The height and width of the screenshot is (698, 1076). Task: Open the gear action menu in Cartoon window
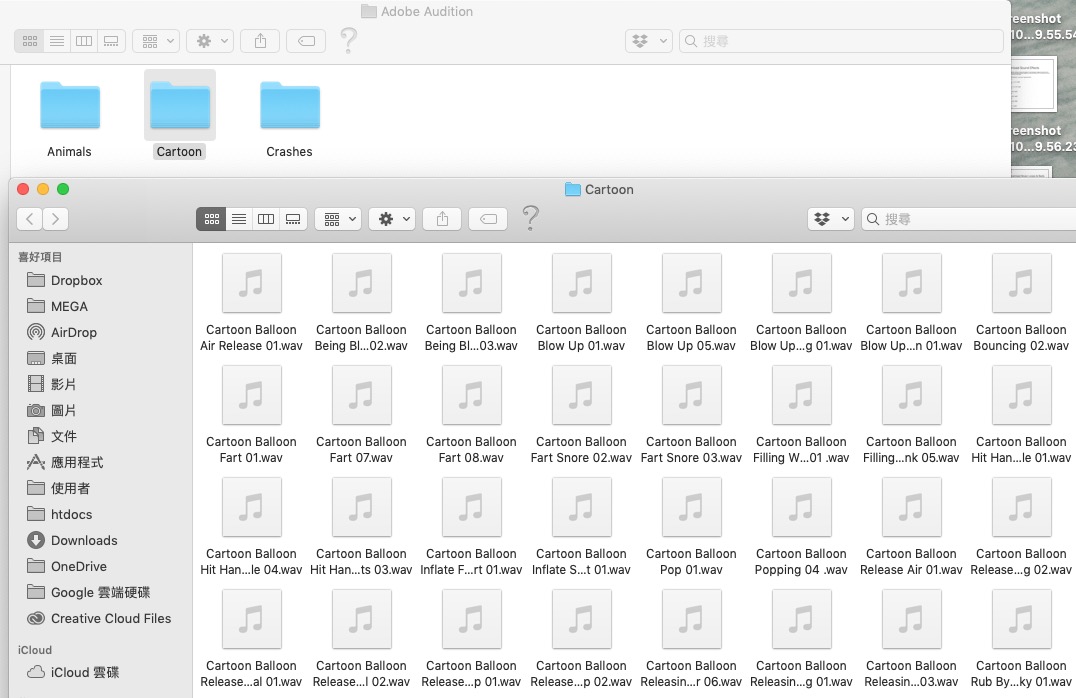[391, 219]
